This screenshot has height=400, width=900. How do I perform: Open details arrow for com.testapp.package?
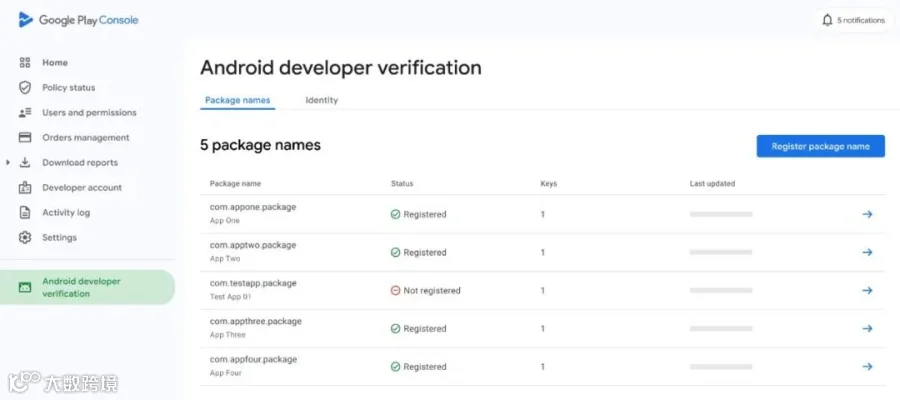point(867,290)
